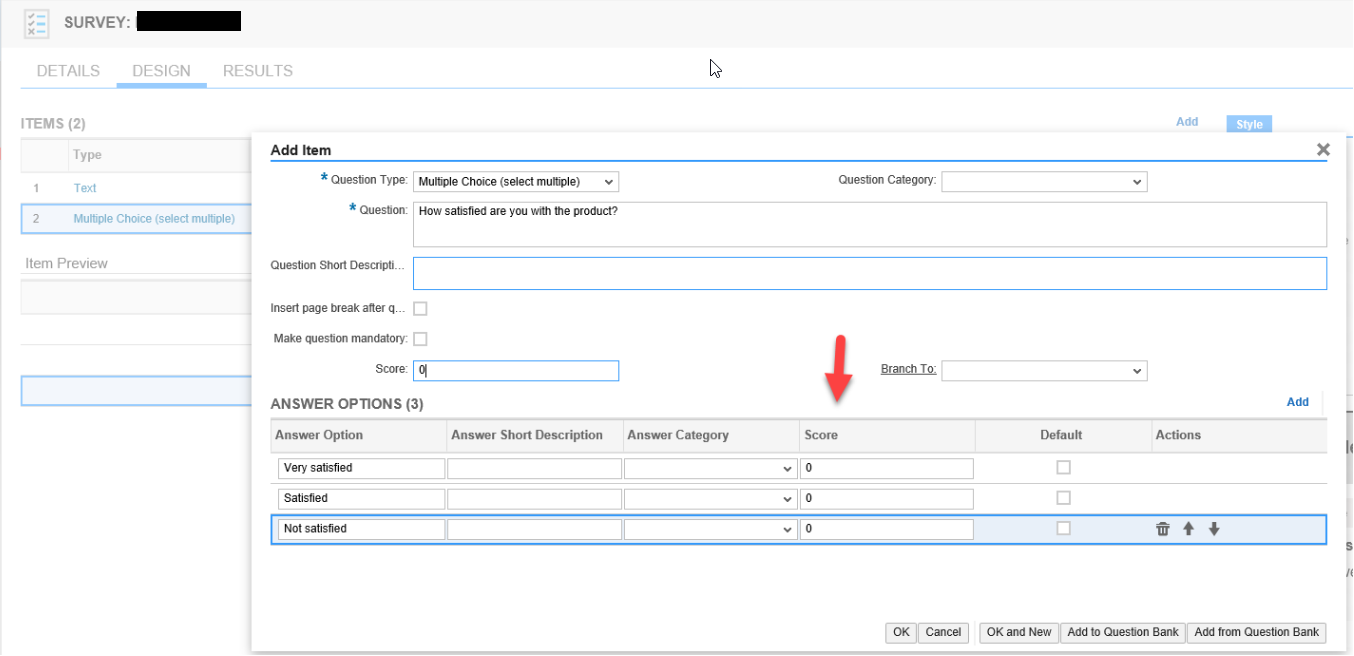Image resolution: width=1354 pixels, height=656 pixels.
Task: Mark Satisfied as the default answer
Action: [x=1063, y=498]
